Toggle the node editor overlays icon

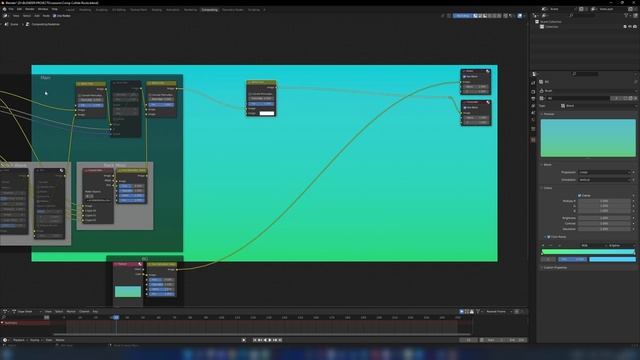520,16
